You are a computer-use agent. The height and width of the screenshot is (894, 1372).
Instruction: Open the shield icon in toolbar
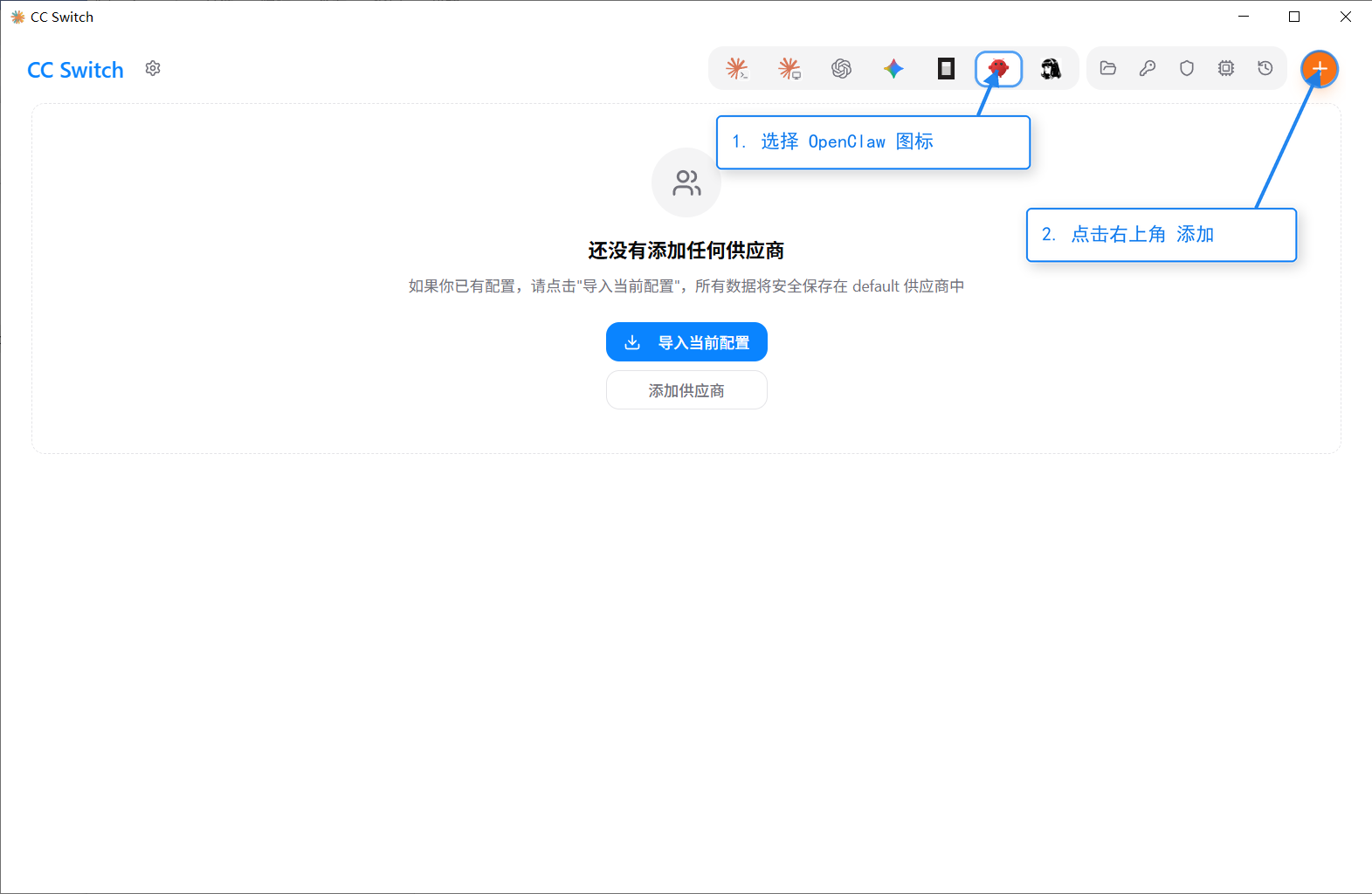(1187, 68)
